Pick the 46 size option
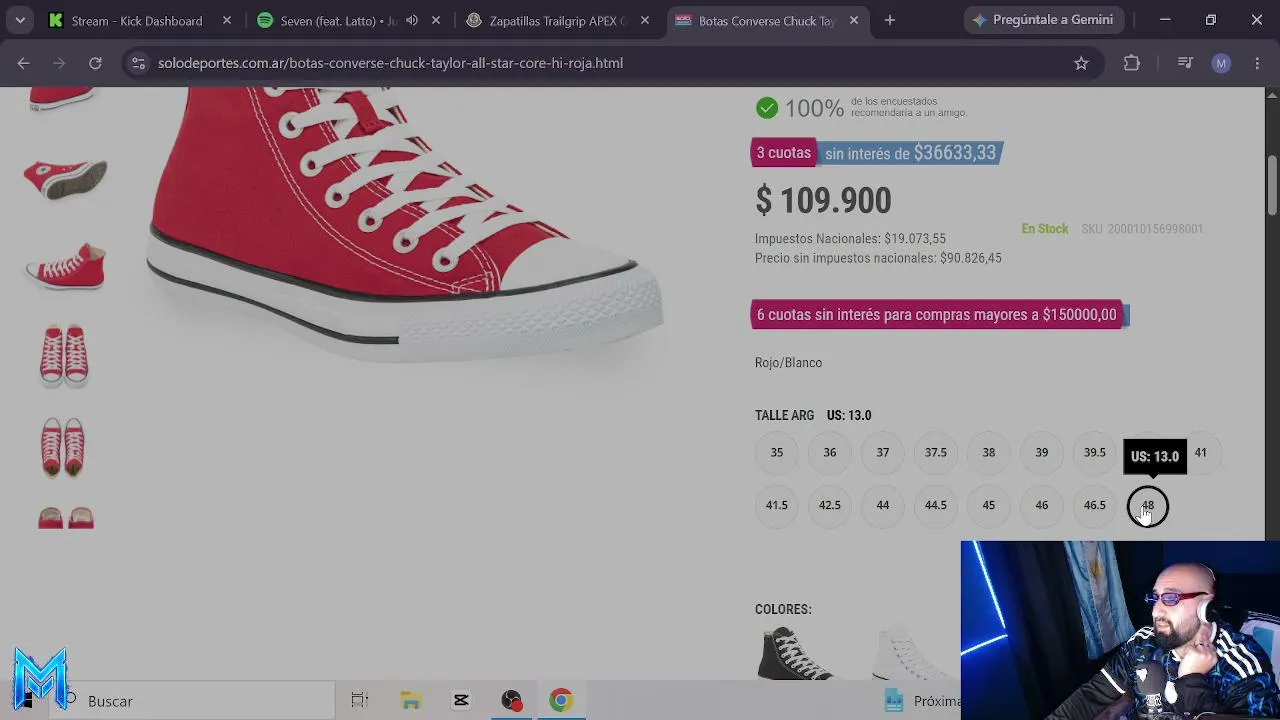This screenshot has width=1280, height=720. click(1042, 506)
